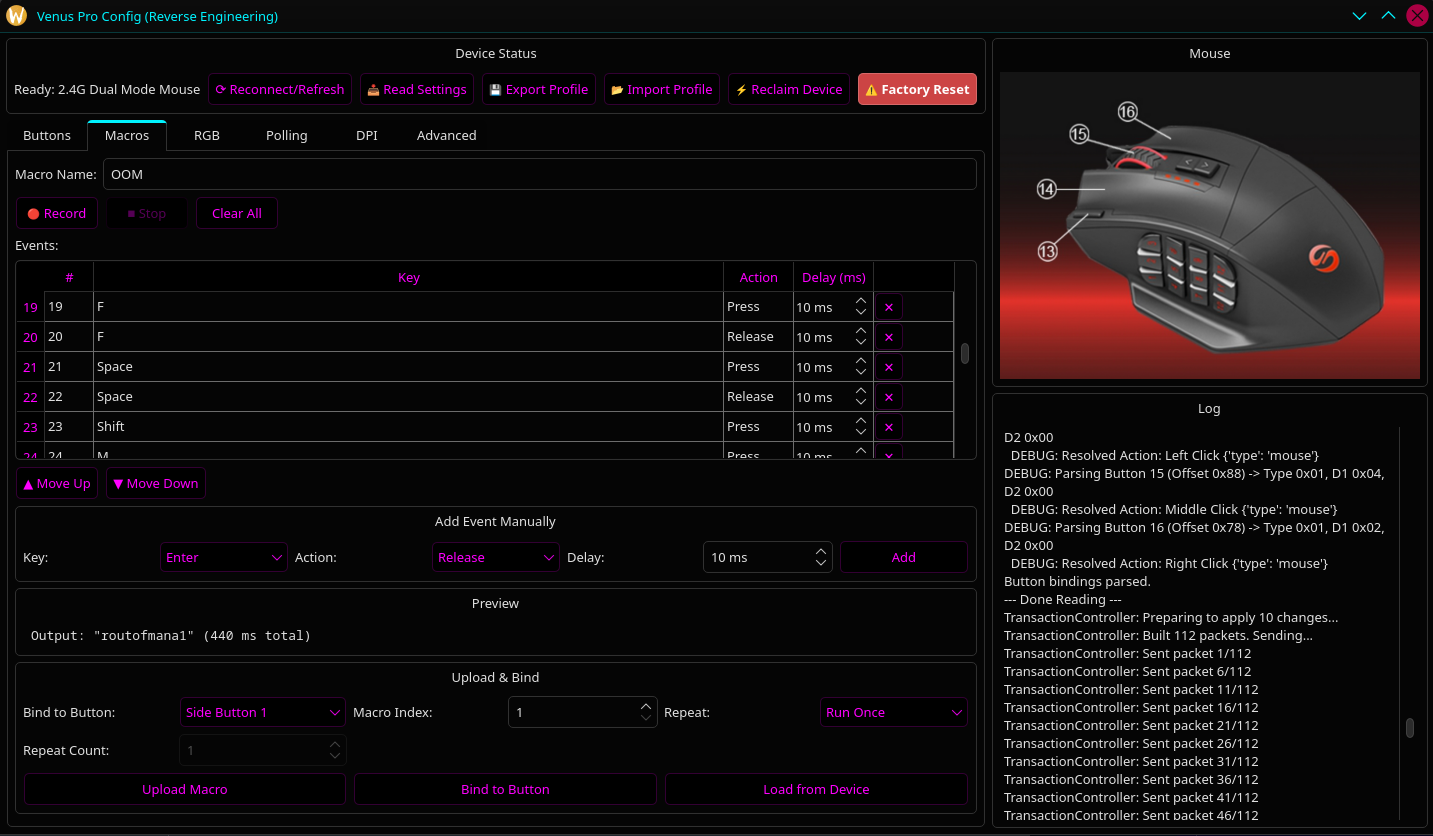The width and height of the screenshot is (1433, 836).
Task: Open the DPI tab
Action: pyautogui.click(x=367, y=135)
